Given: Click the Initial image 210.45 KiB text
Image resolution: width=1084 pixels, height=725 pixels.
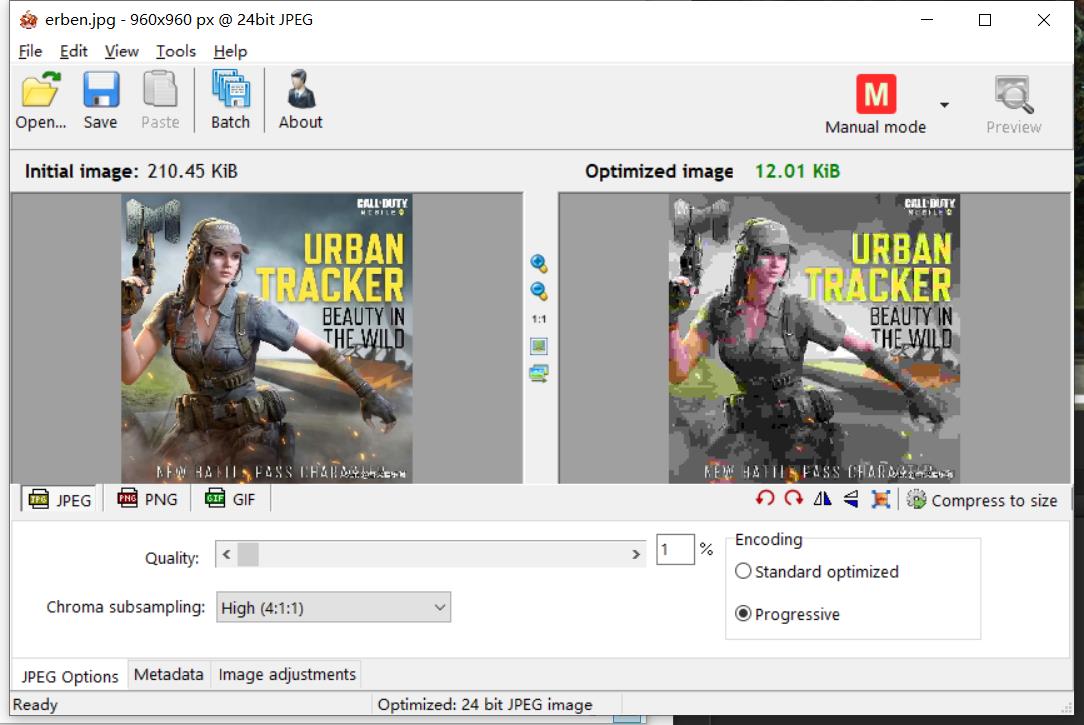Looking at the screenshot, I should coord(131,171).
